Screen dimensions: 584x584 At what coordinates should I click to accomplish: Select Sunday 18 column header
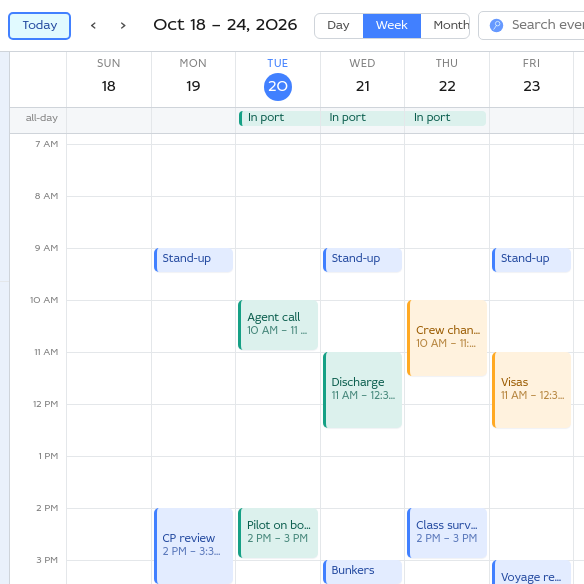tap(109, 79)
